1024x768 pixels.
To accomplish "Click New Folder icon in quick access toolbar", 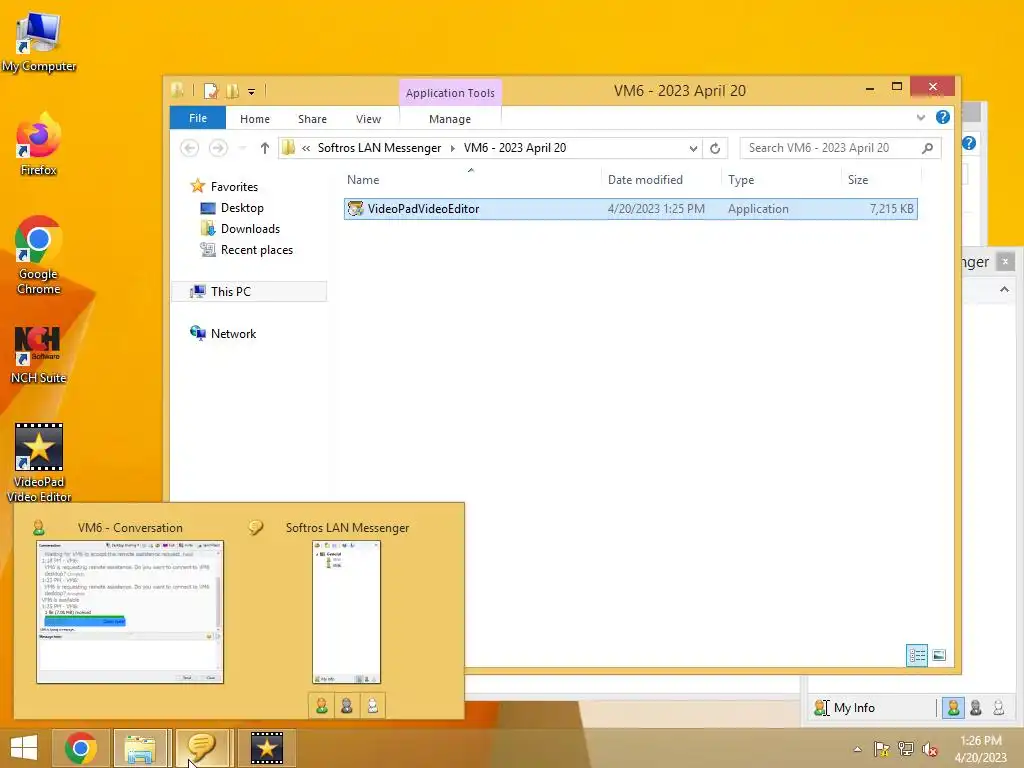I will 232,91.
